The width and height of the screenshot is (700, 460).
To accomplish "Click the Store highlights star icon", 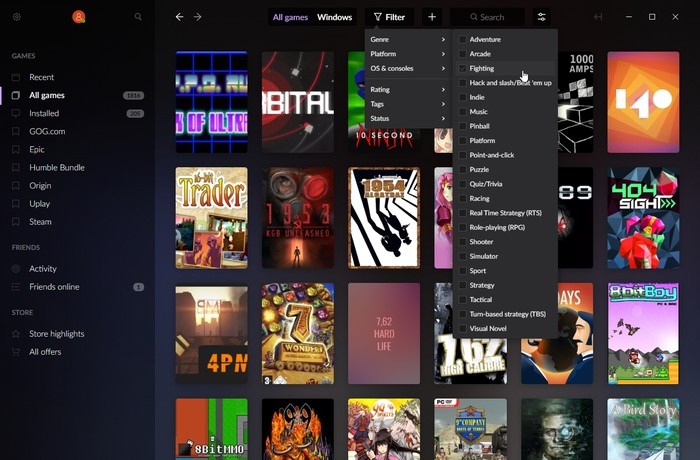I will [16, 334].
